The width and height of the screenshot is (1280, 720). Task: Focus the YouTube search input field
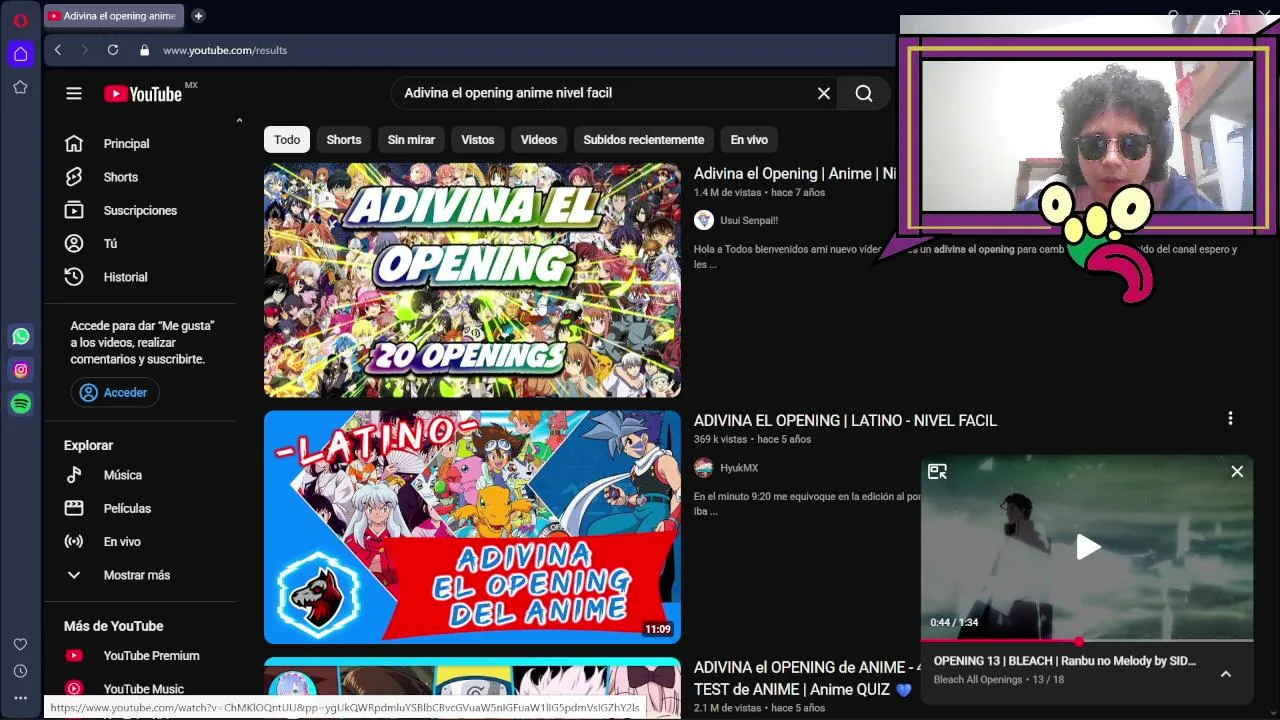coord(605,93)
